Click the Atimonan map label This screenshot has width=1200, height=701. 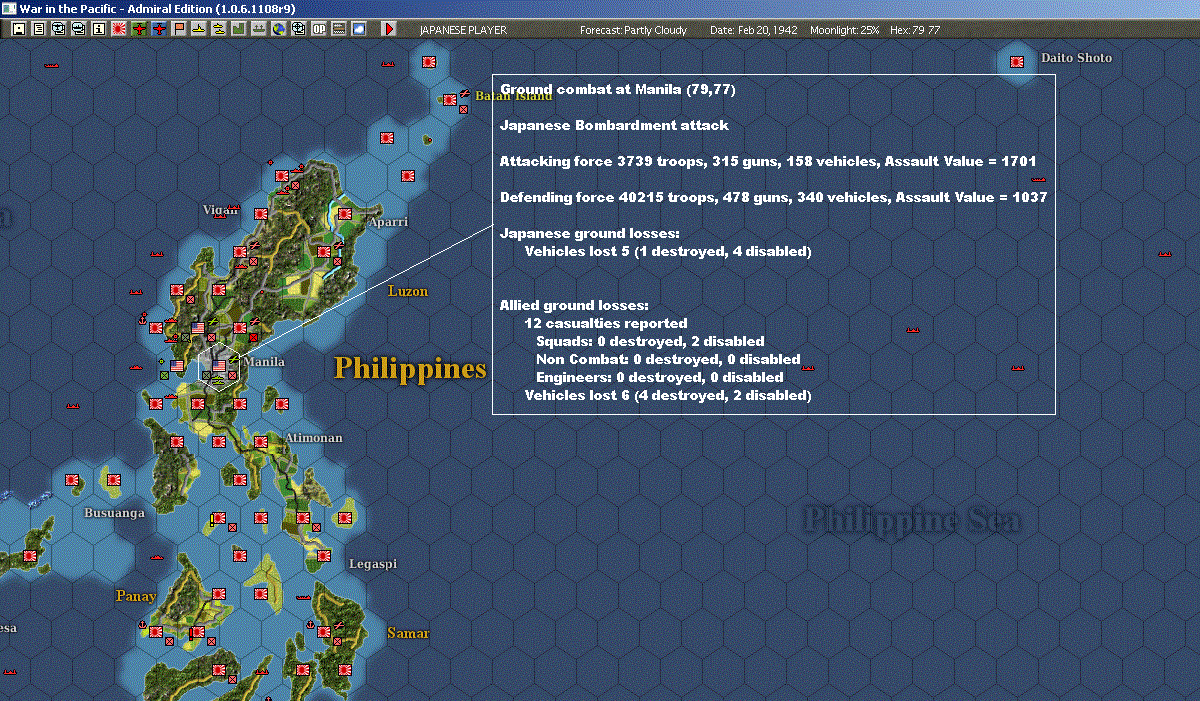314,438
